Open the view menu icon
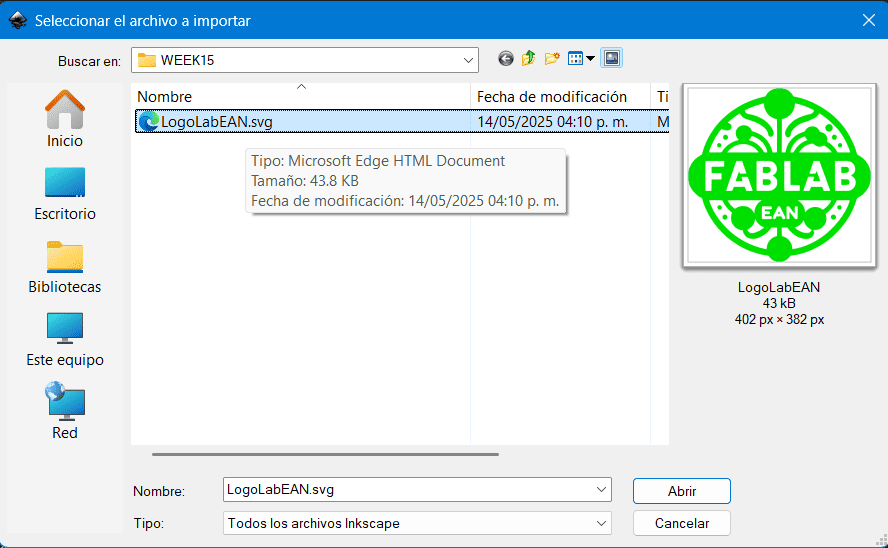The image size is (888, 548). 581,58
